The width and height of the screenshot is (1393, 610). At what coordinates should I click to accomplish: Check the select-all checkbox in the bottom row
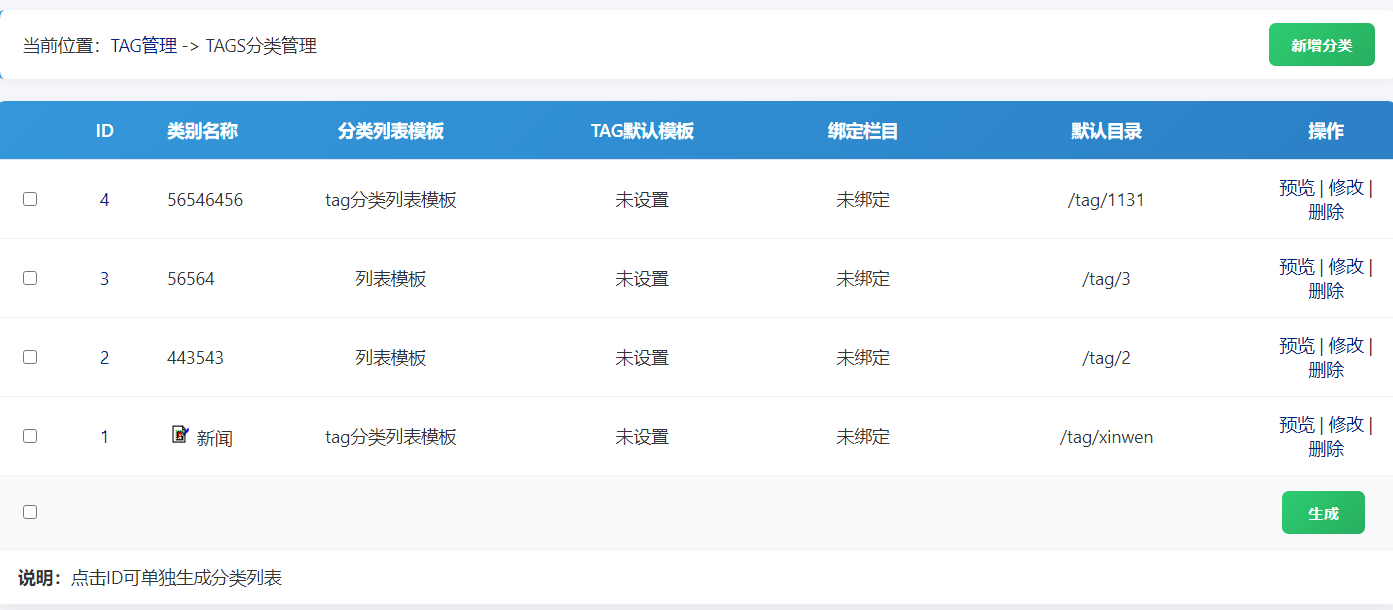coord(29,511)
